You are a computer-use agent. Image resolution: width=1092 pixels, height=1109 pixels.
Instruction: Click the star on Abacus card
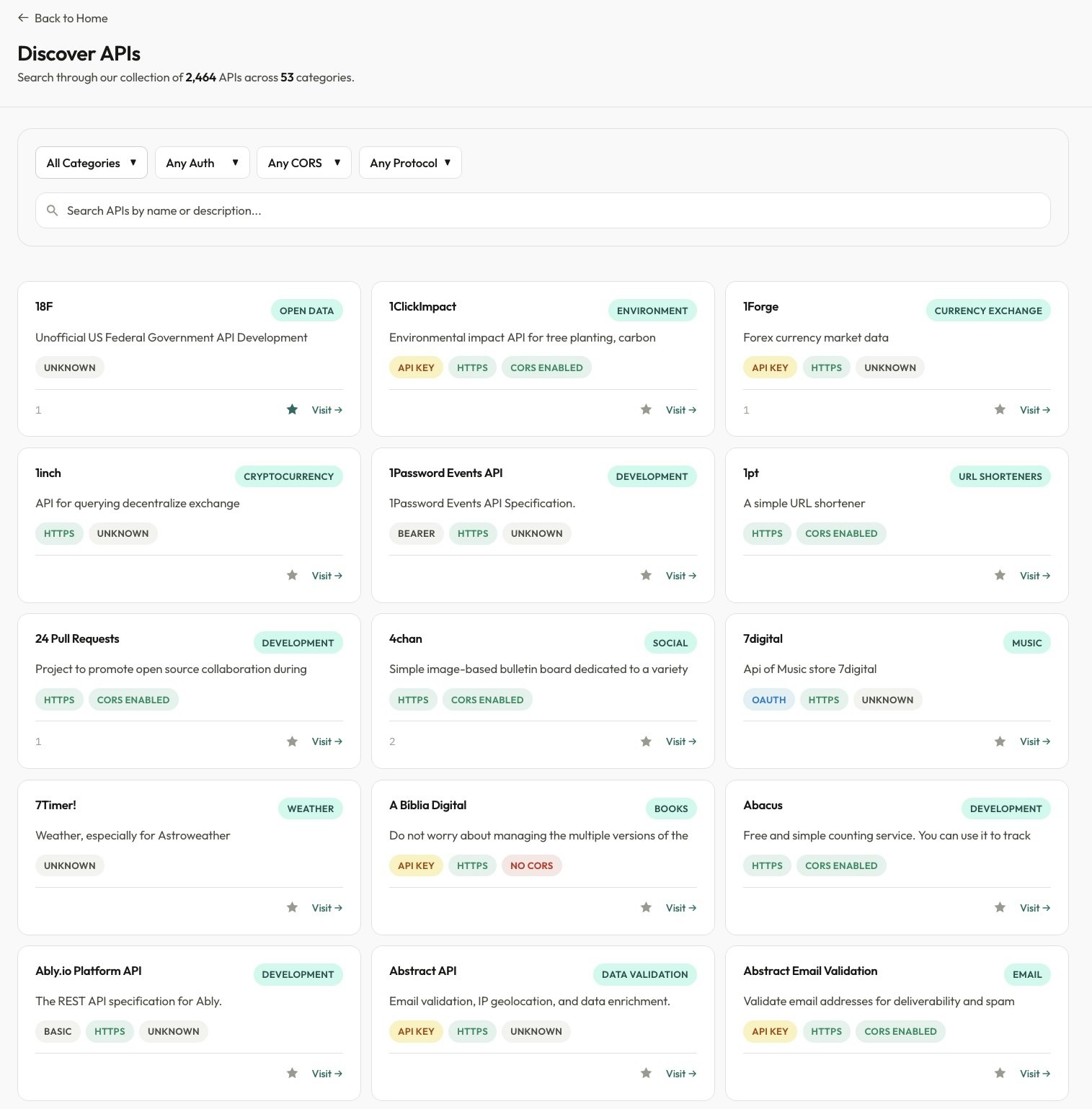click(x=1000, y=908)
